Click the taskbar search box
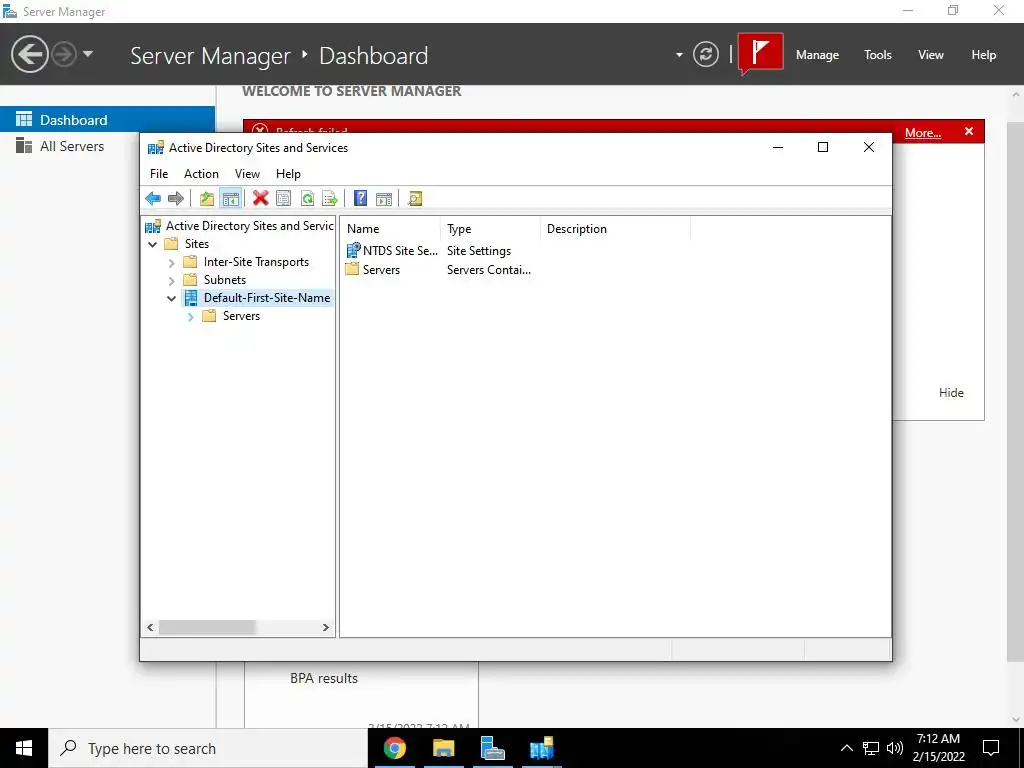 208,748
